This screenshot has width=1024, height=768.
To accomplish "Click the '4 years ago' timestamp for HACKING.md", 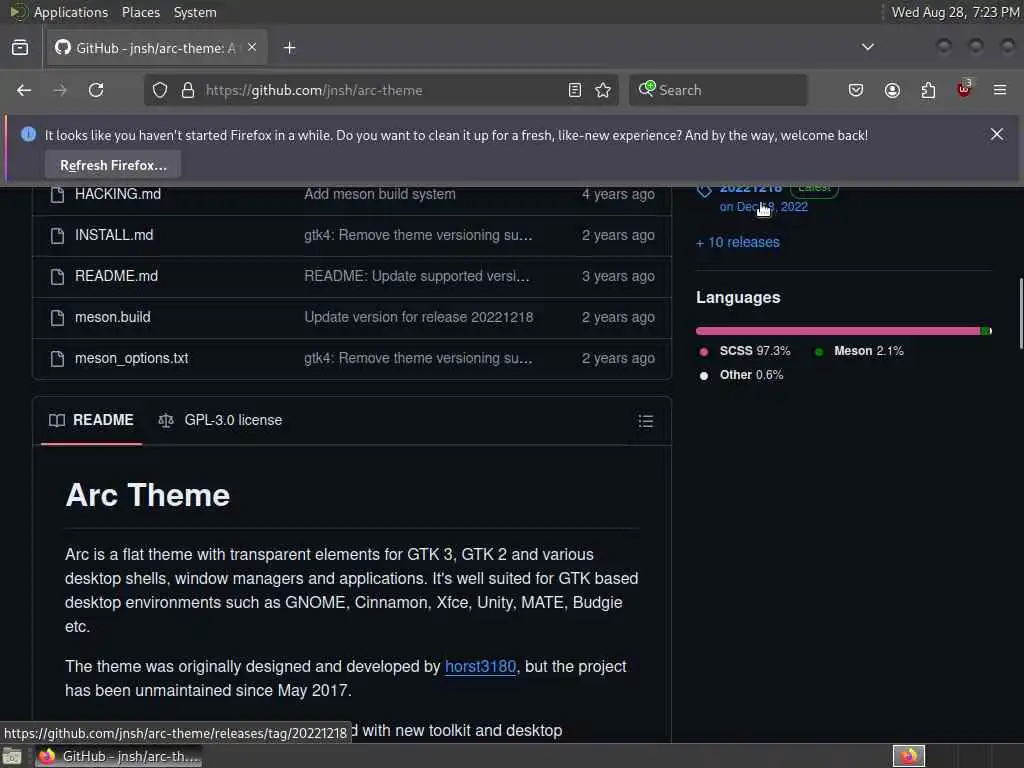I will [x=618, y=194].
